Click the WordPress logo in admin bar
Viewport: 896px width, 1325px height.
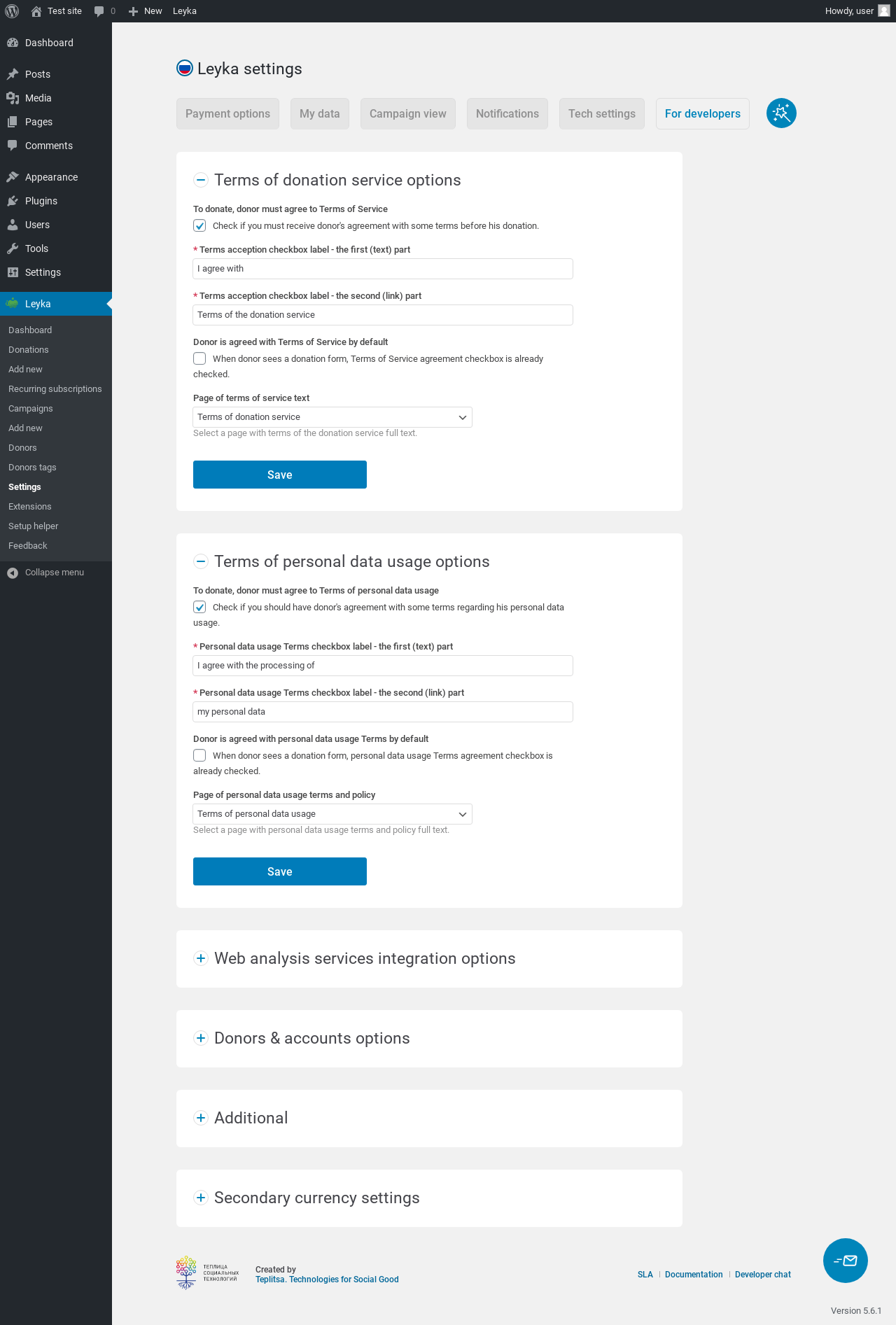click(12, 11)
